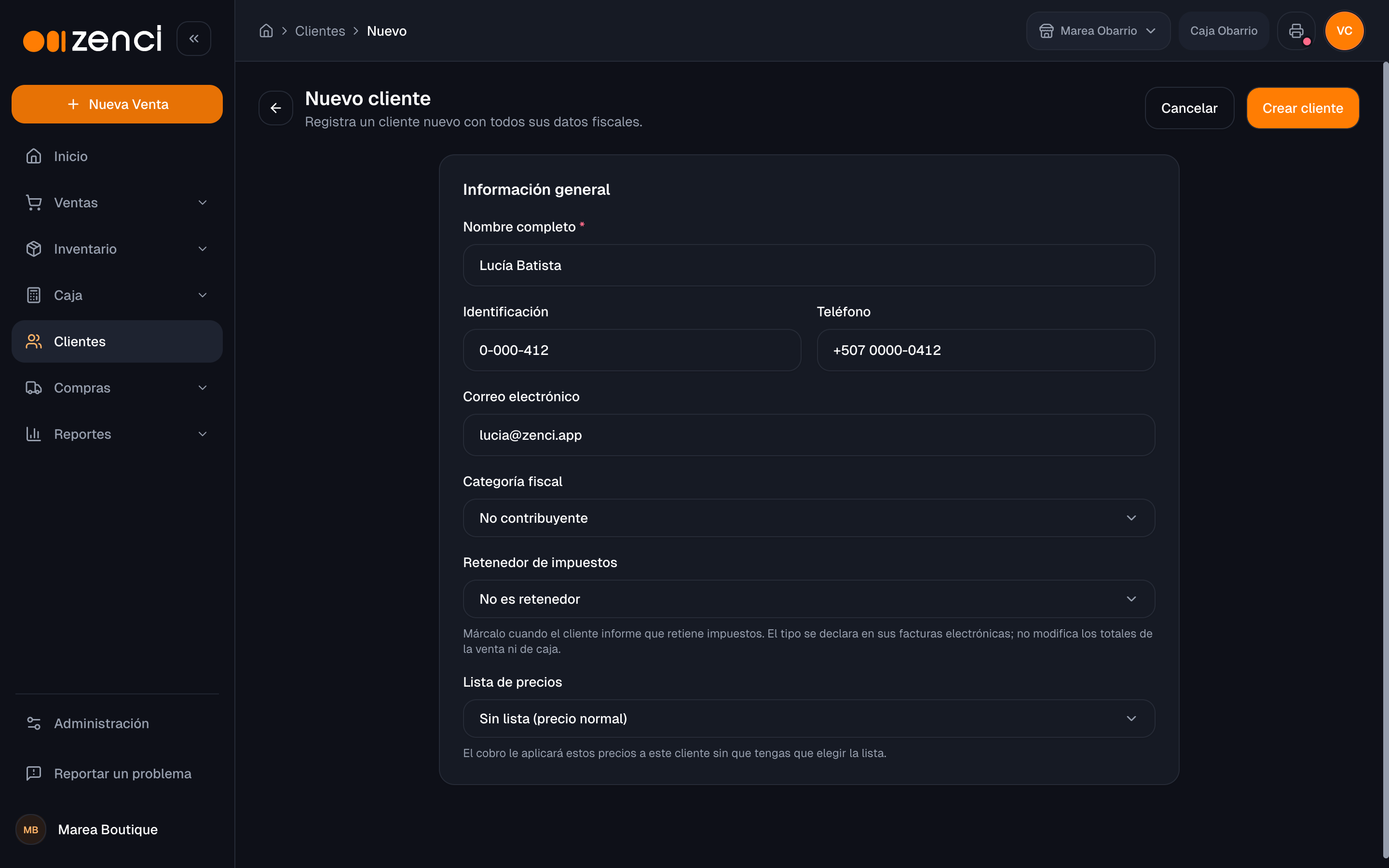
Task: Click the store icon beside Marea Obarrio
Action: (x=1047, y=31)
